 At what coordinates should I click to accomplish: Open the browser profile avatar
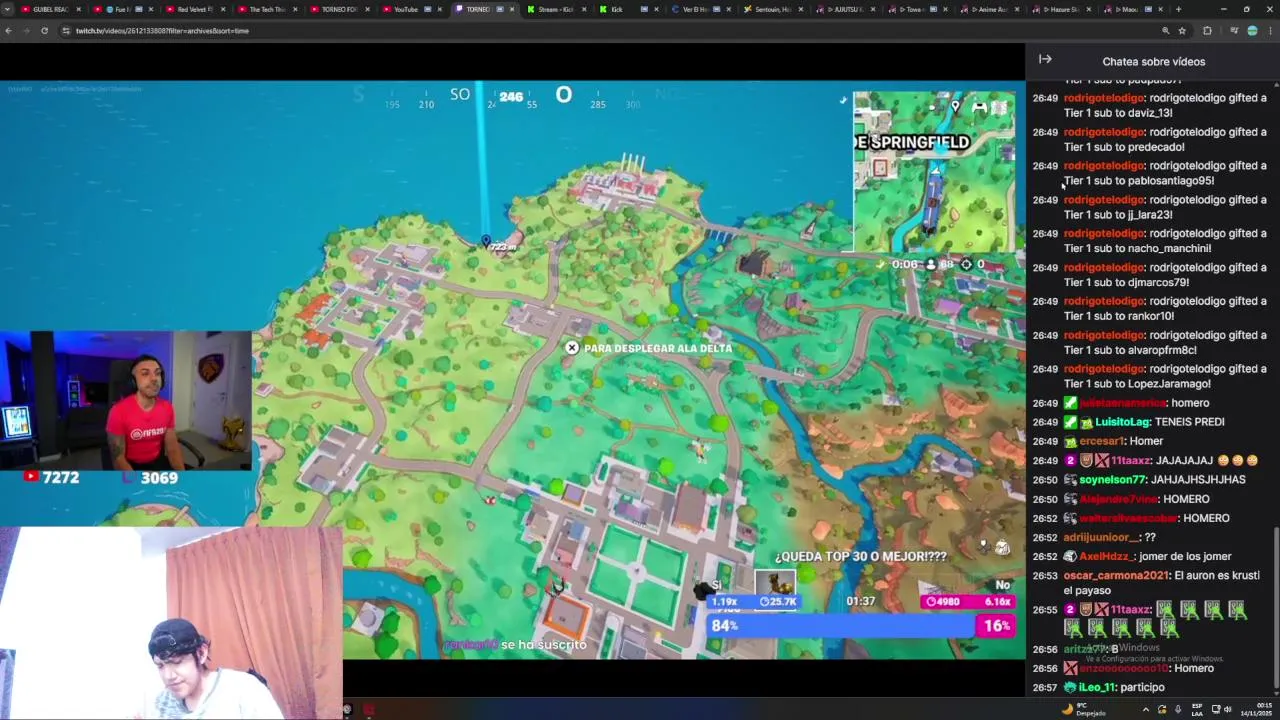point(1252,31)
